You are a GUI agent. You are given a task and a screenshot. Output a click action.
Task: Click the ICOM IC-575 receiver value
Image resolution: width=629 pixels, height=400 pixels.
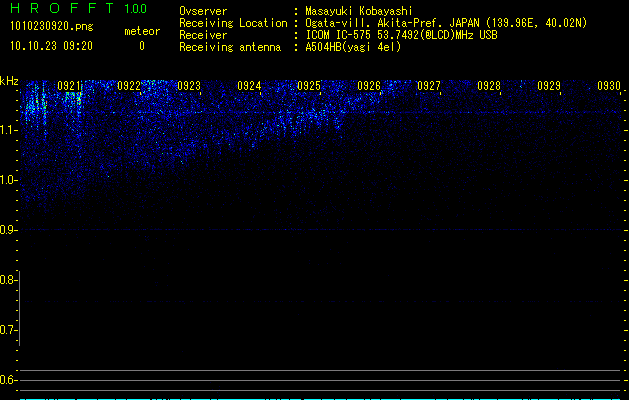pos(401,35)
